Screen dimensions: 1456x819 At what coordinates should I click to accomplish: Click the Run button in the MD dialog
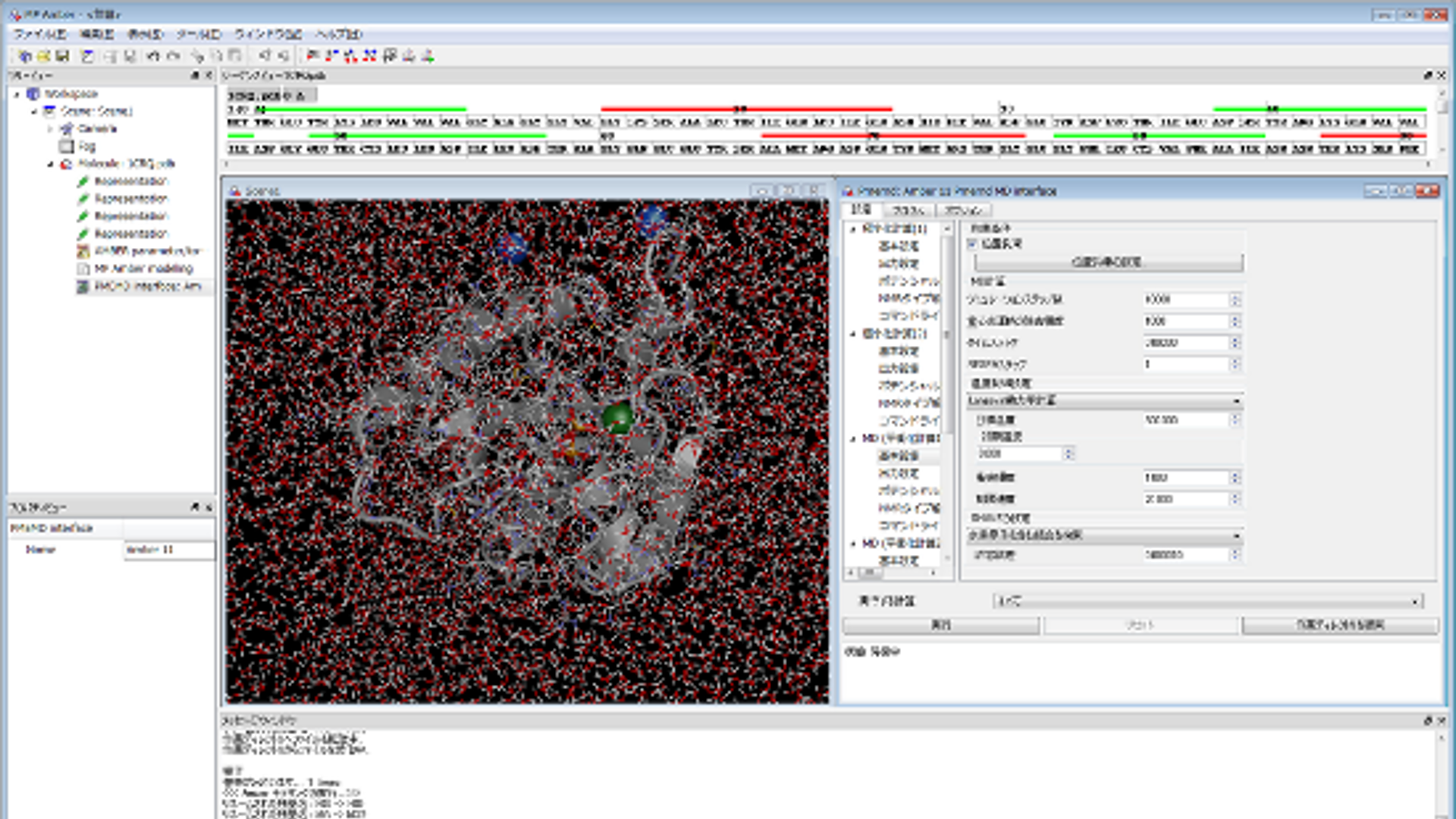click(x=941, y=625)
